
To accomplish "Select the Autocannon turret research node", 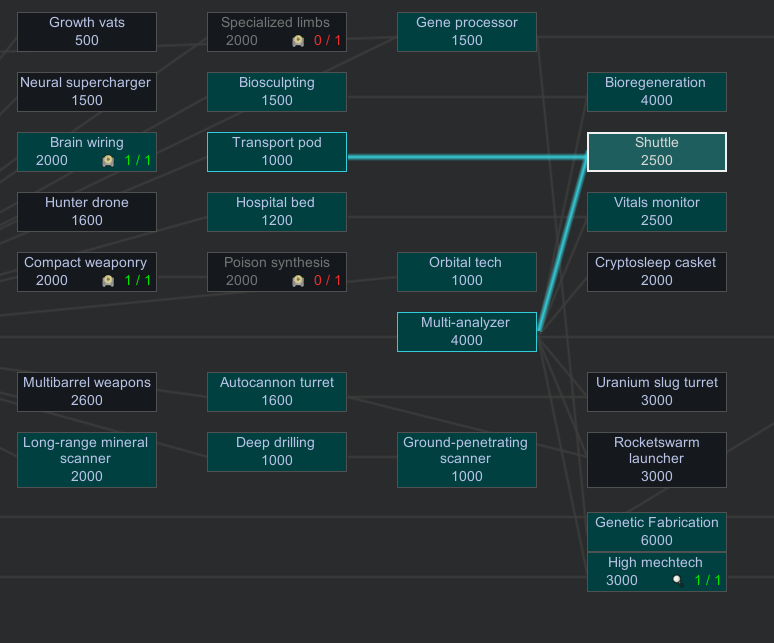I will 277,392.
